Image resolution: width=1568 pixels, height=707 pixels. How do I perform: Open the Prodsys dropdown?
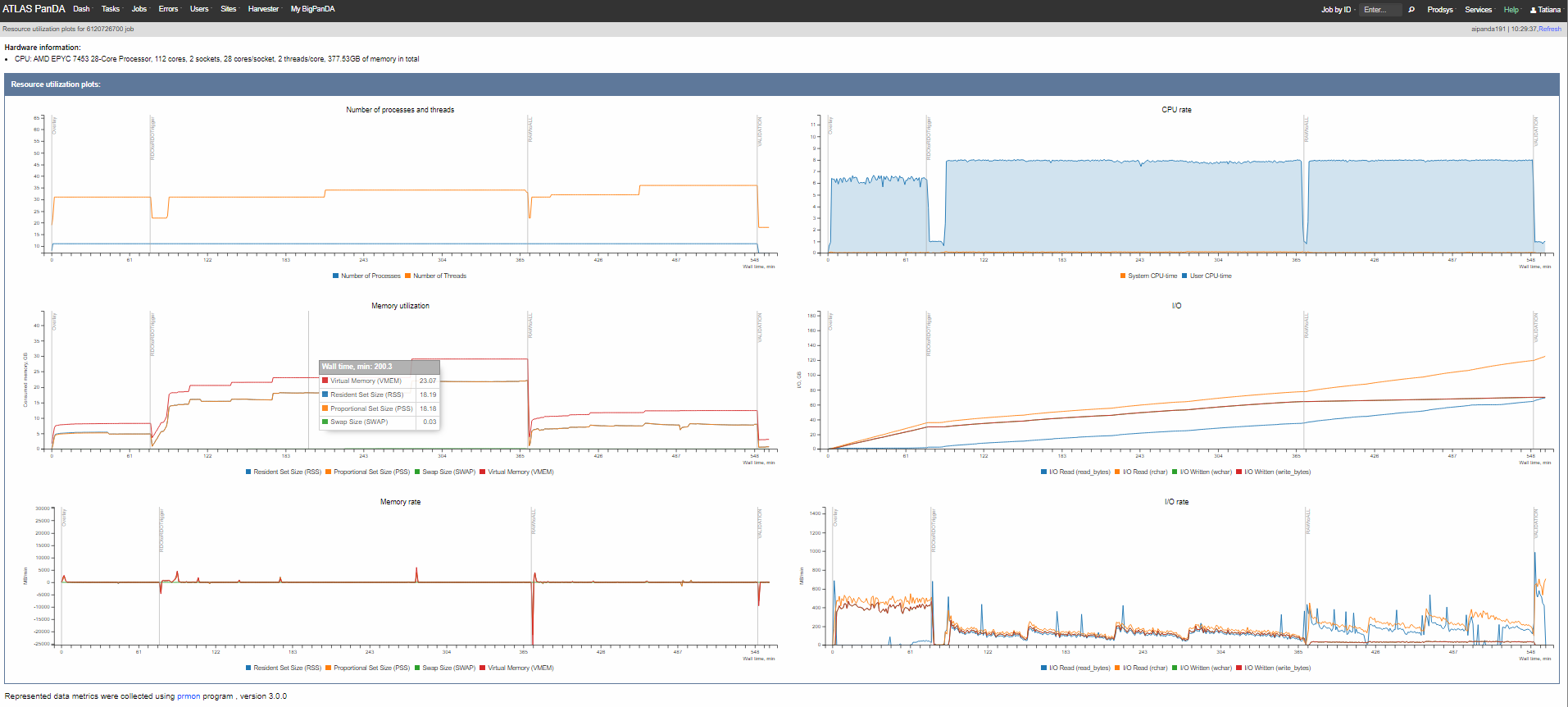click(x=1441, y=10)
